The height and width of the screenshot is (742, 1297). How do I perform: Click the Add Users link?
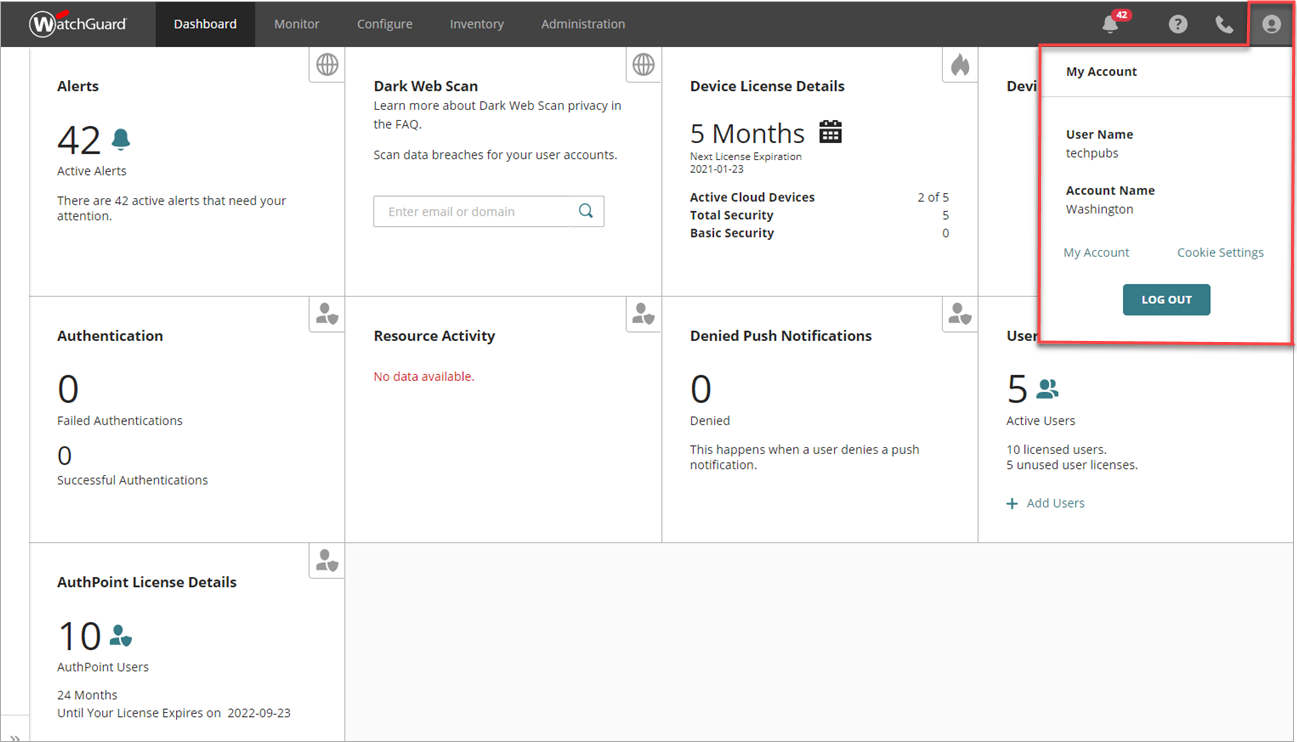[x=1055, y=503]
